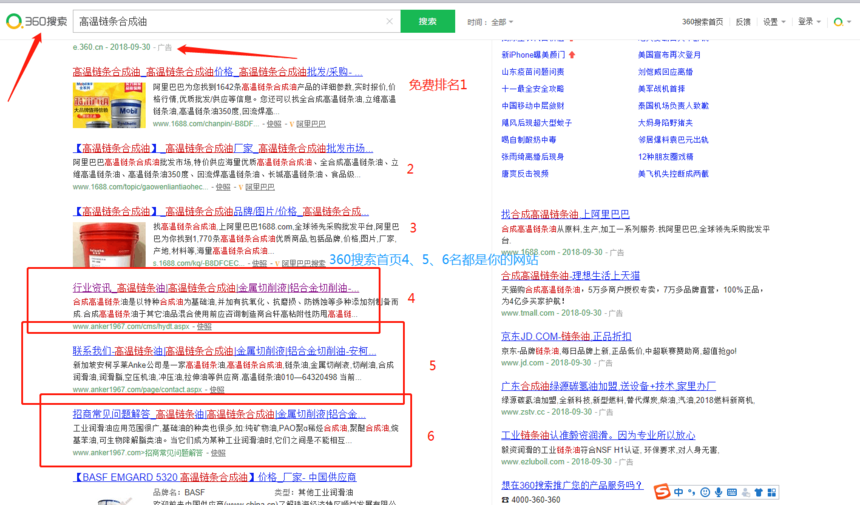Click the hot topic 美国宣布再次登月
This screenshot has height=505, width=860.
point(669,55)
